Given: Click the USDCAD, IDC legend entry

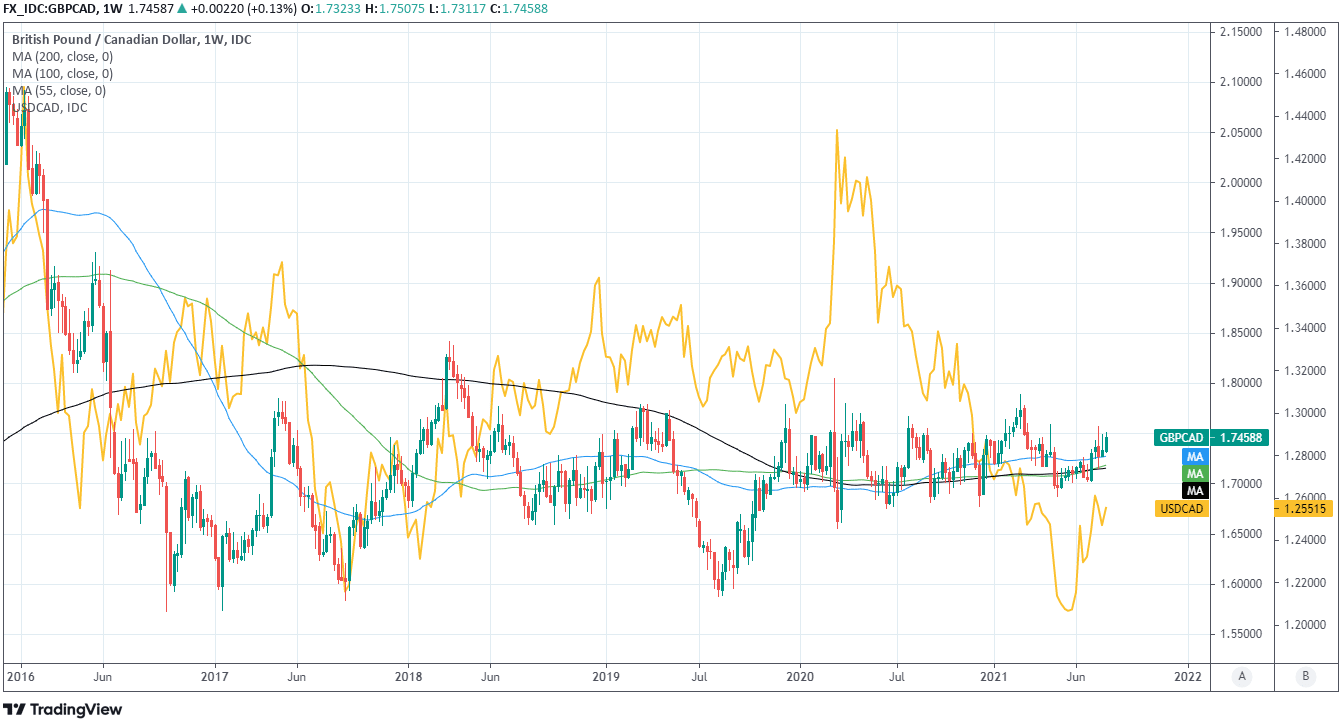Looking at the screenshot, I should click(x=50, y=107).
